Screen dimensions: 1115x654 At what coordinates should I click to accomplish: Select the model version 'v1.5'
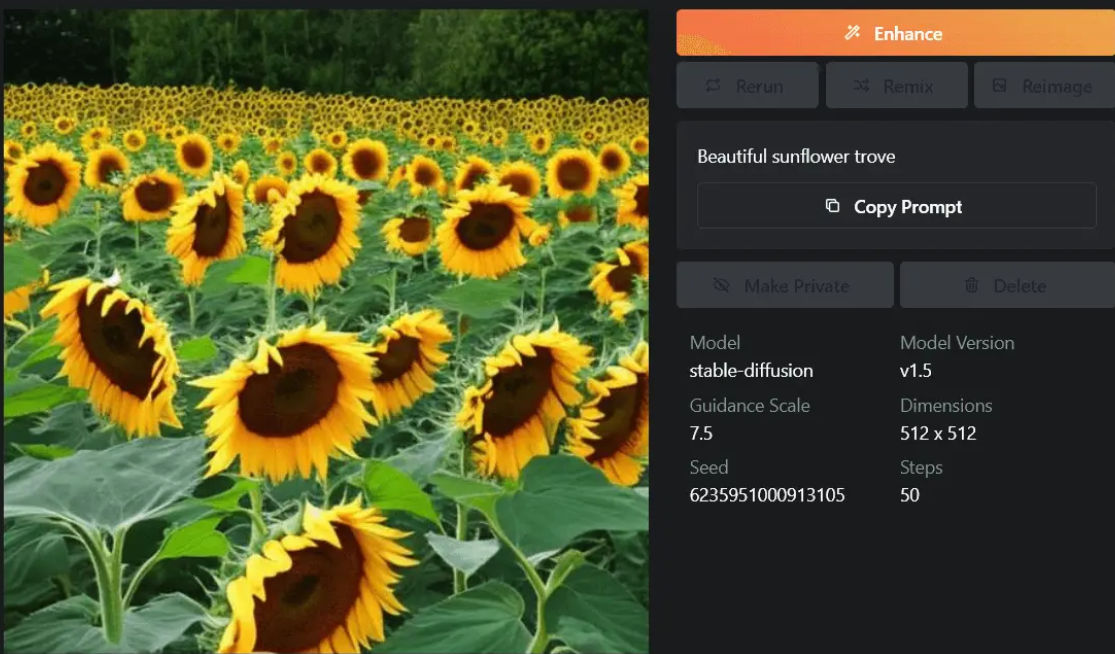tap(916, 370)
